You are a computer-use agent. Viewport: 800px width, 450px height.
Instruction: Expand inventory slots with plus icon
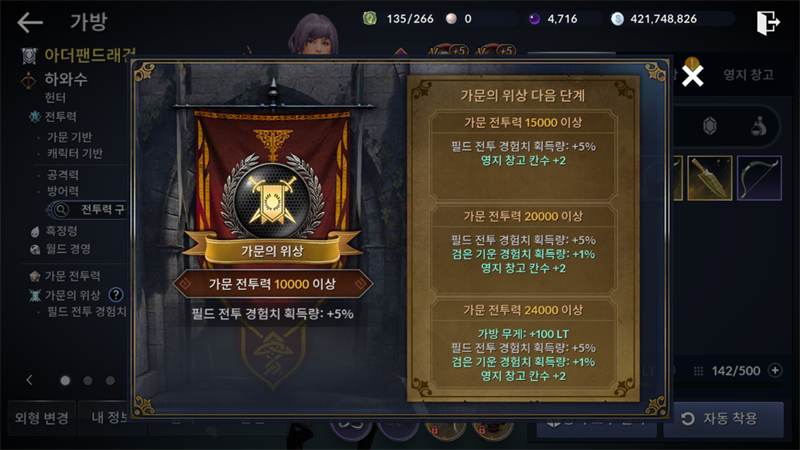[x=775, y=370]
